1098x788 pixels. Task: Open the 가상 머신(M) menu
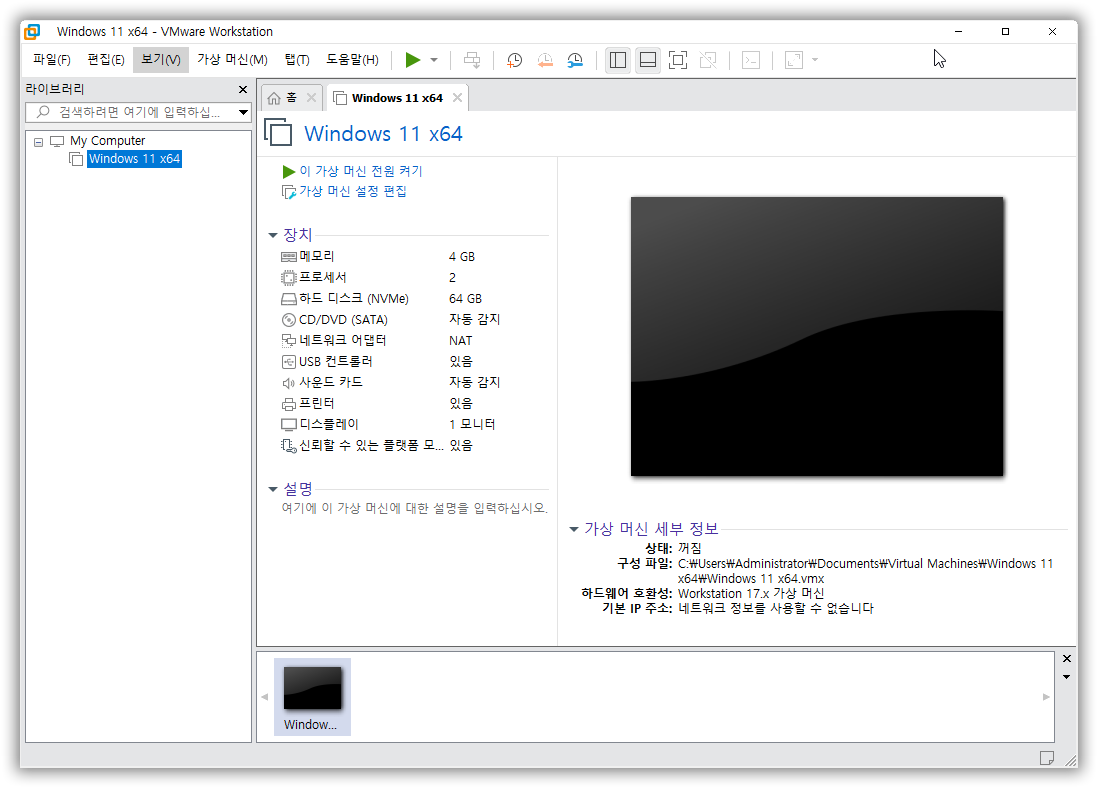(x=232, y=60)
